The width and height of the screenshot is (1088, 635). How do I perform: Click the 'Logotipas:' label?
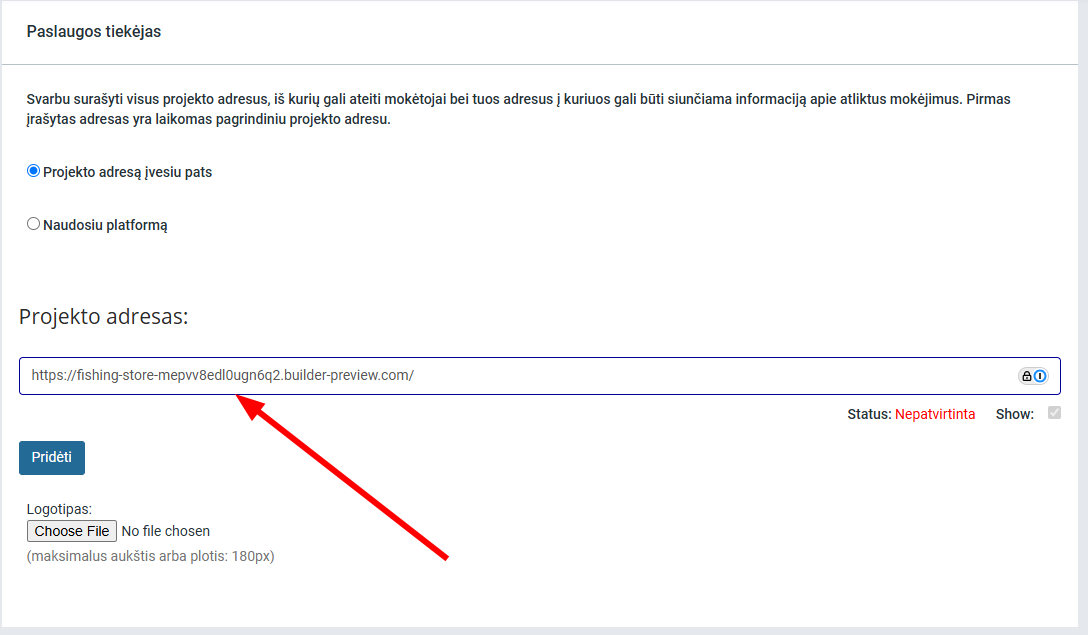pos(59,509)
